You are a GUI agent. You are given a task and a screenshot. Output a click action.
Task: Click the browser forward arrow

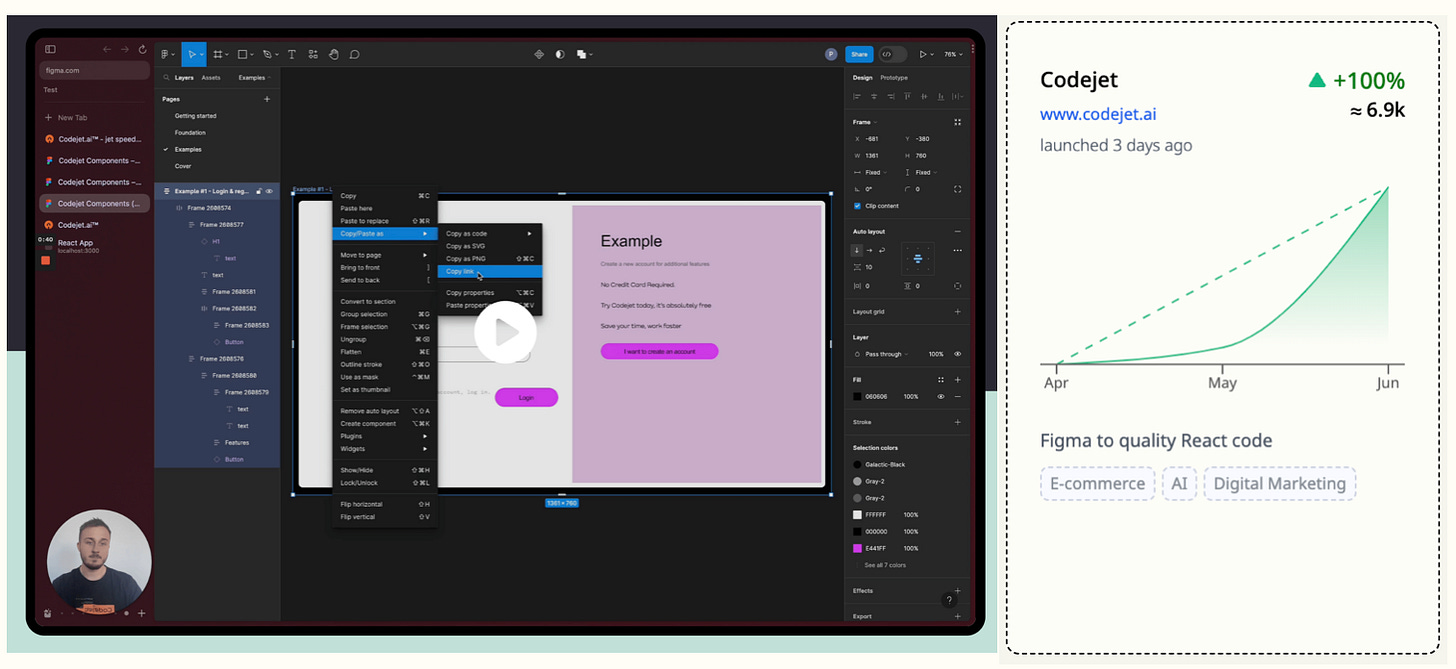pos(125,49)
